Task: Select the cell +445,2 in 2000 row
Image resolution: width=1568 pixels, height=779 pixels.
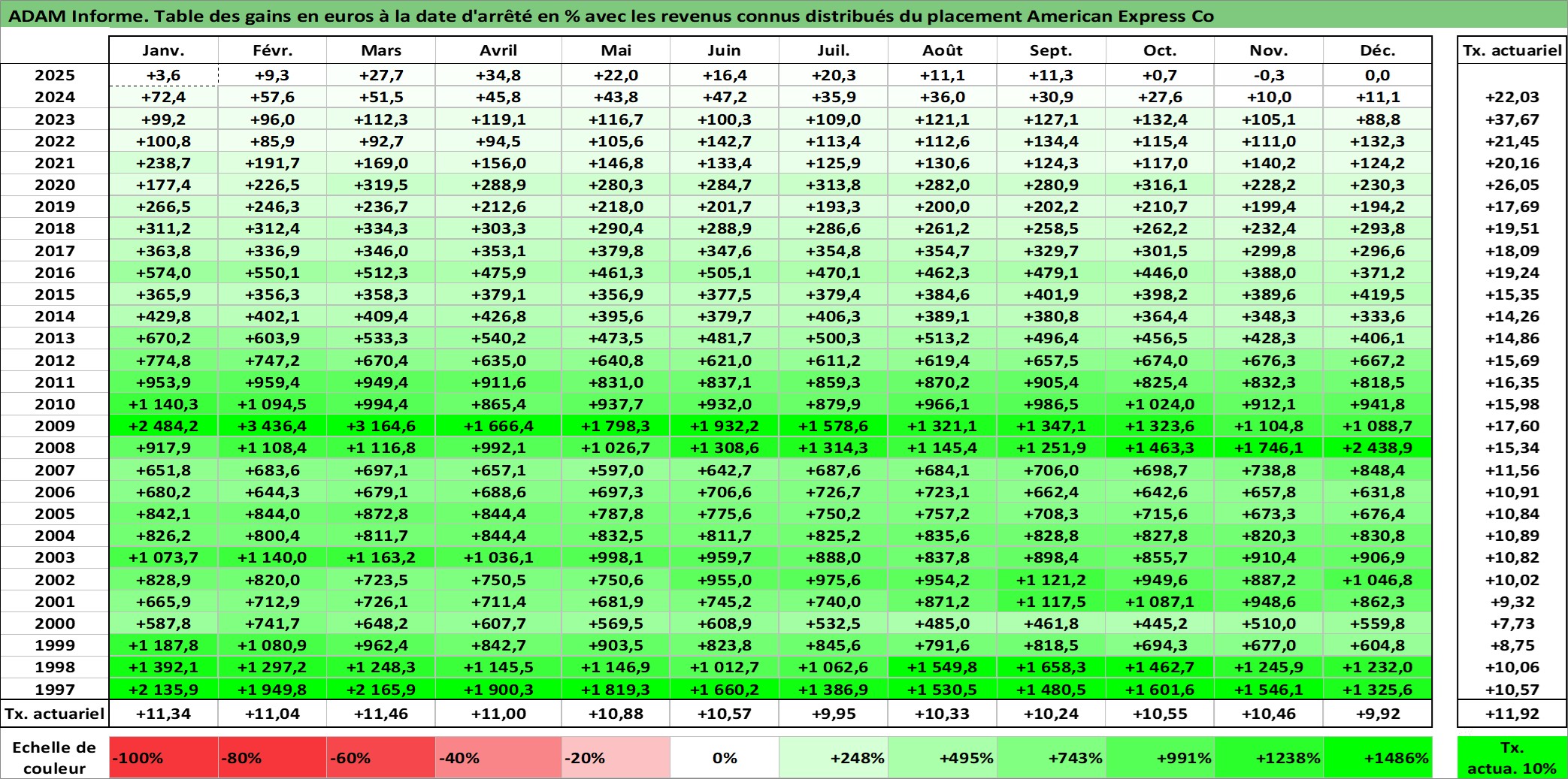Action: [1160, 624]
